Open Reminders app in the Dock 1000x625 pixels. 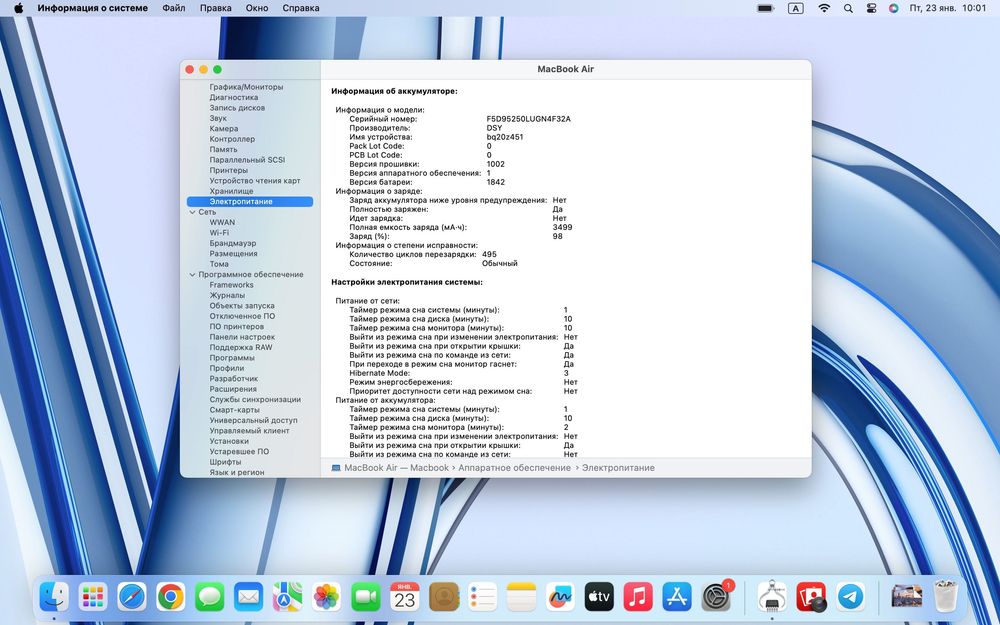[483, 598]
